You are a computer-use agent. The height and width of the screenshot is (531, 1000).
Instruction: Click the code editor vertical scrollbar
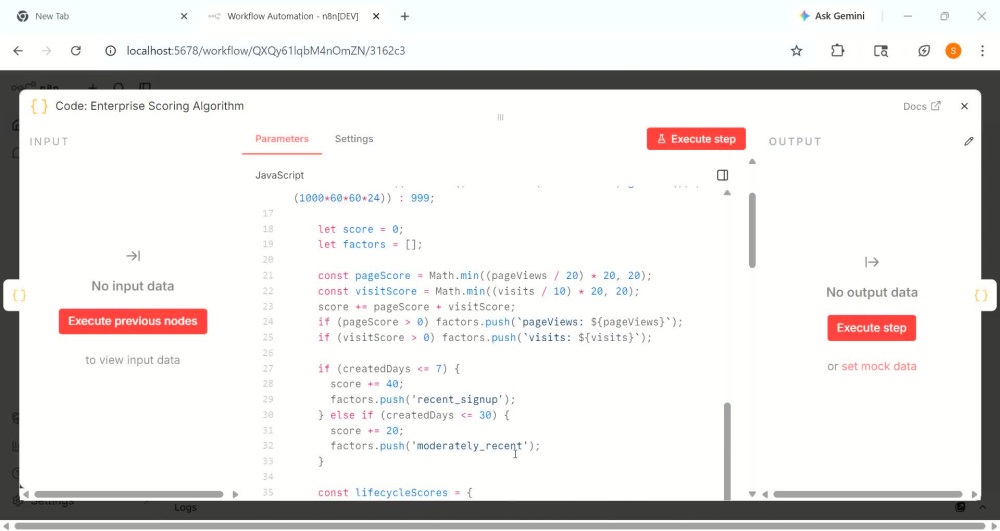[727, 451]
